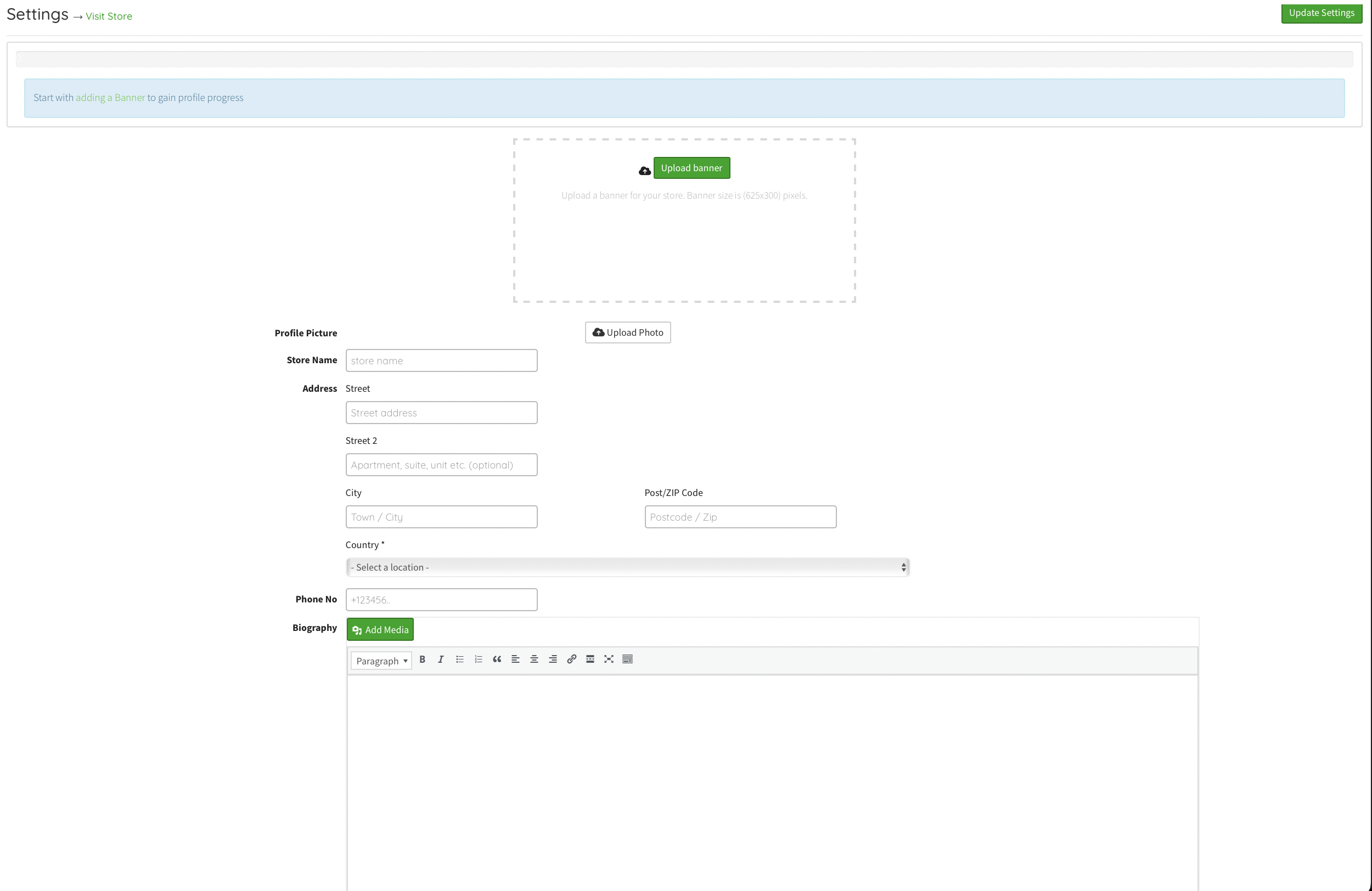Open the Visit Store link
This screenshot has height=891, width=1372.
(109, 16)
